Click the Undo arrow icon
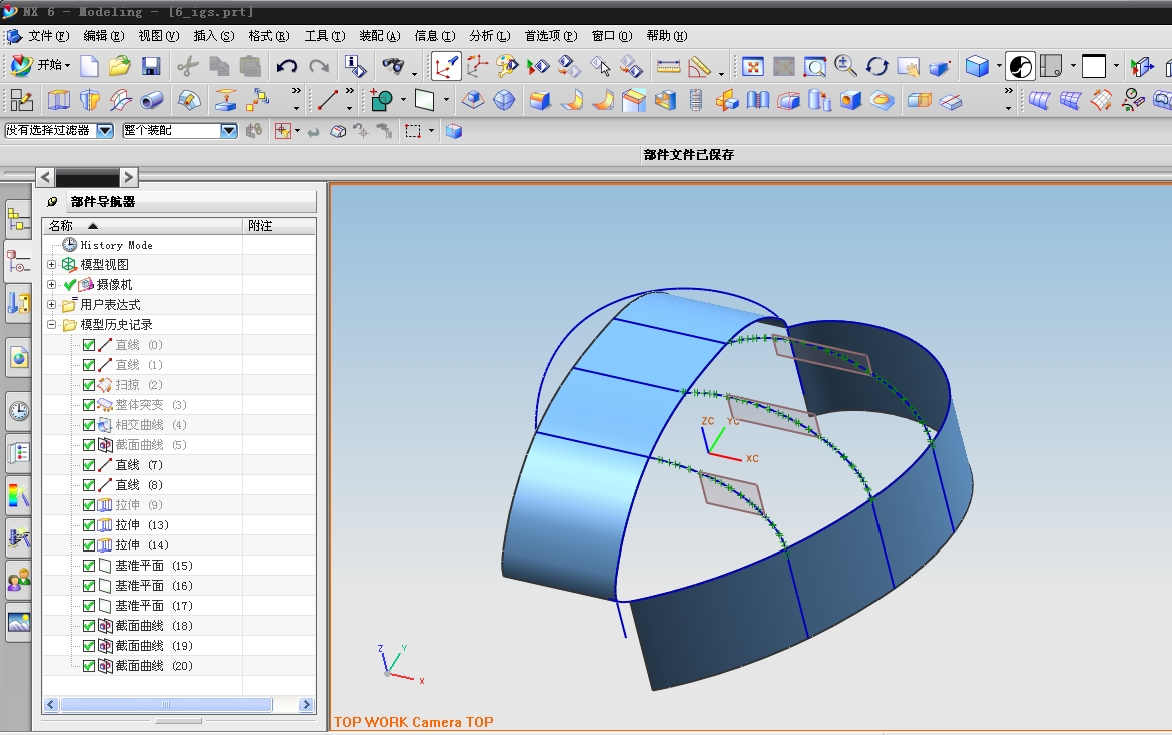 [x=287, y=67]
